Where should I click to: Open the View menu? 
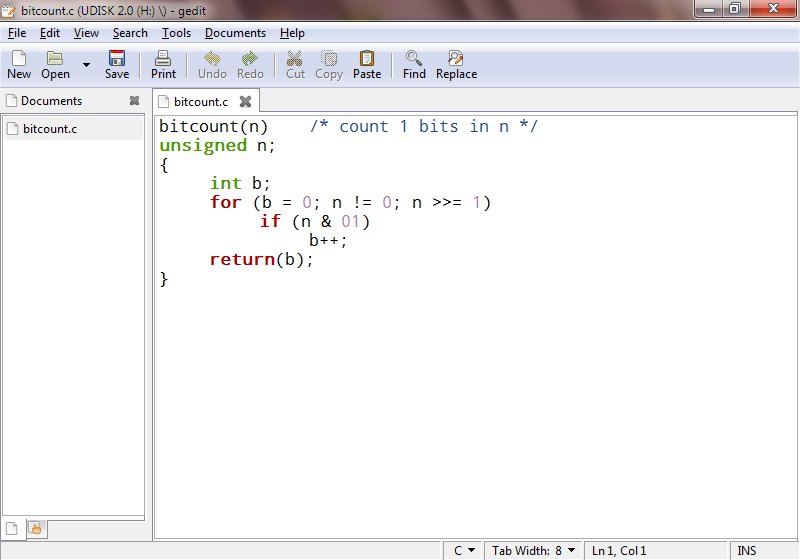pyautogui.click(x=86, y=33)
